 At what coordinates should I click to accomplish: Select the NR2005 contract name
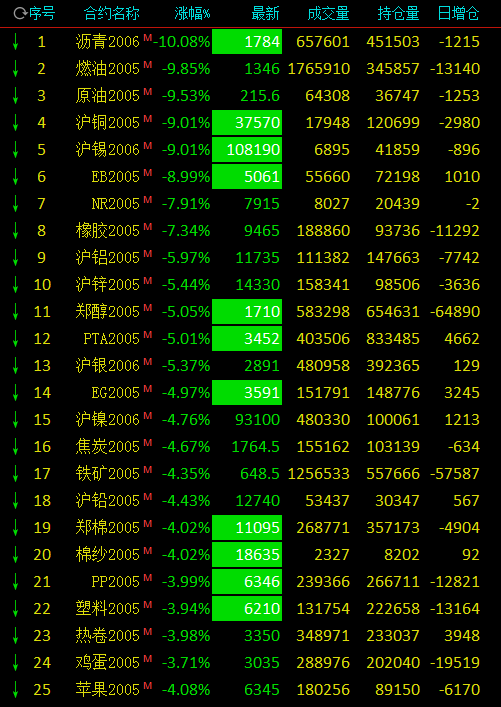[x=115, y=204]
